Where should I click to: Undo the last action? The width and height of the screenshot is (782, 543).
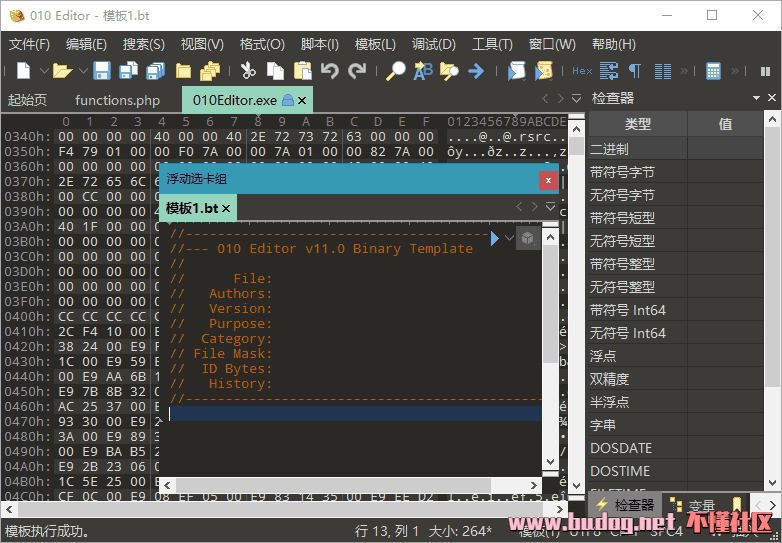click(329, 71)
